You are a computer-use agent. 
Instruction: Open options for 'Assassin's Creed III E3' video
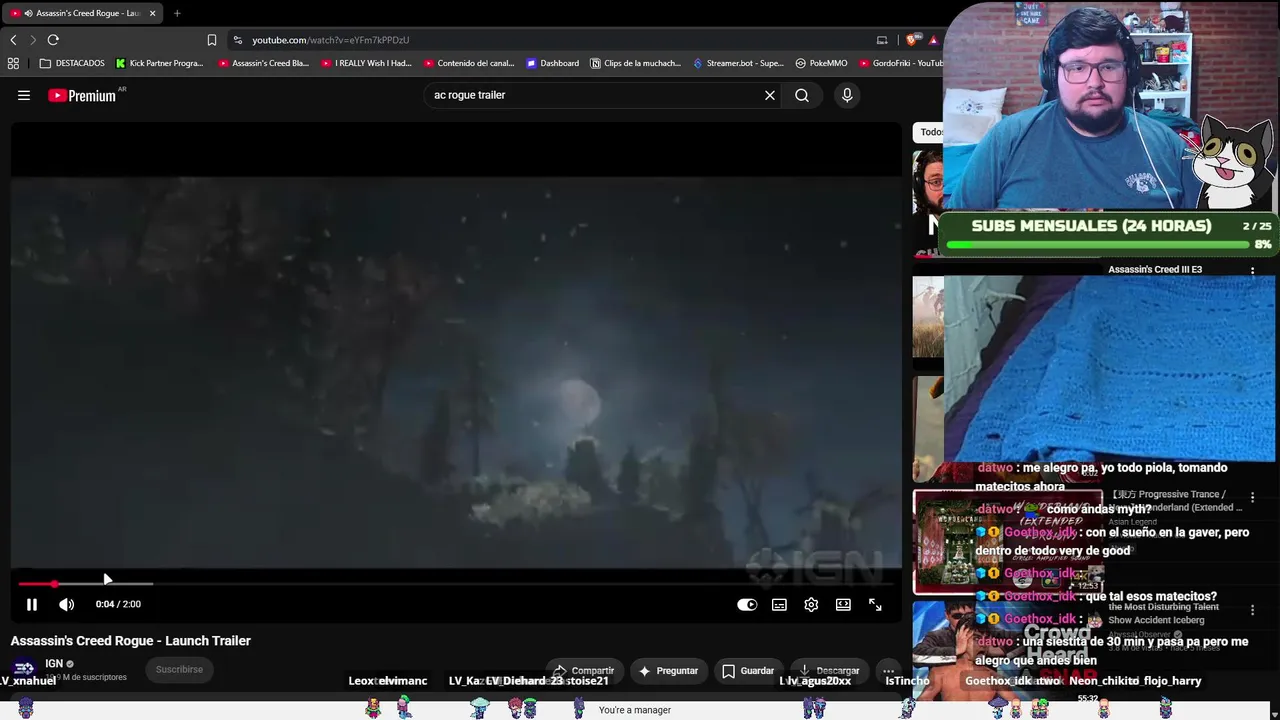pyautogui.click(x=1252, y=271)
